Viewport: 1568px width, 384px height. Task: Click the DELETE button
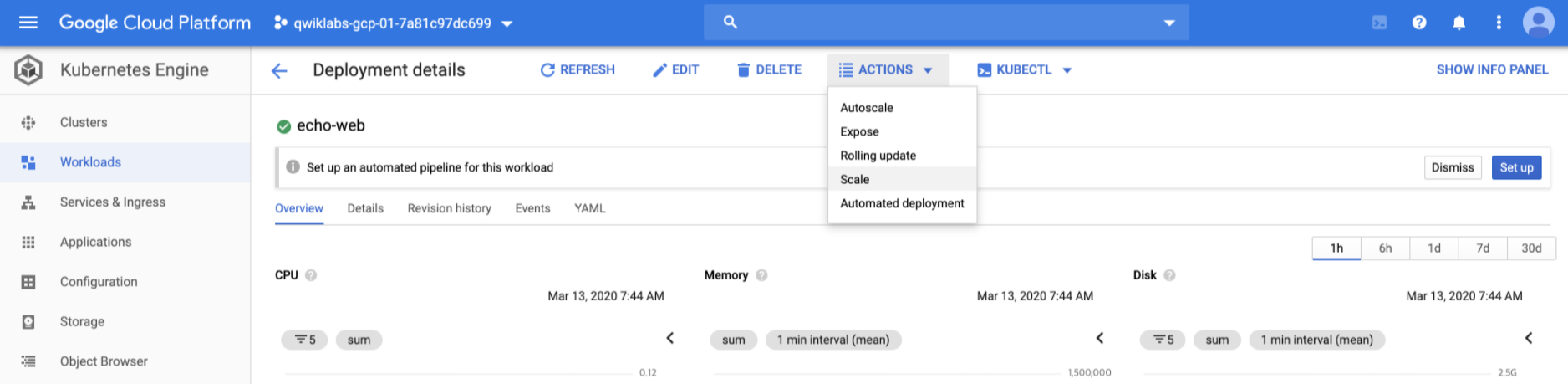(x=769, y=70)
